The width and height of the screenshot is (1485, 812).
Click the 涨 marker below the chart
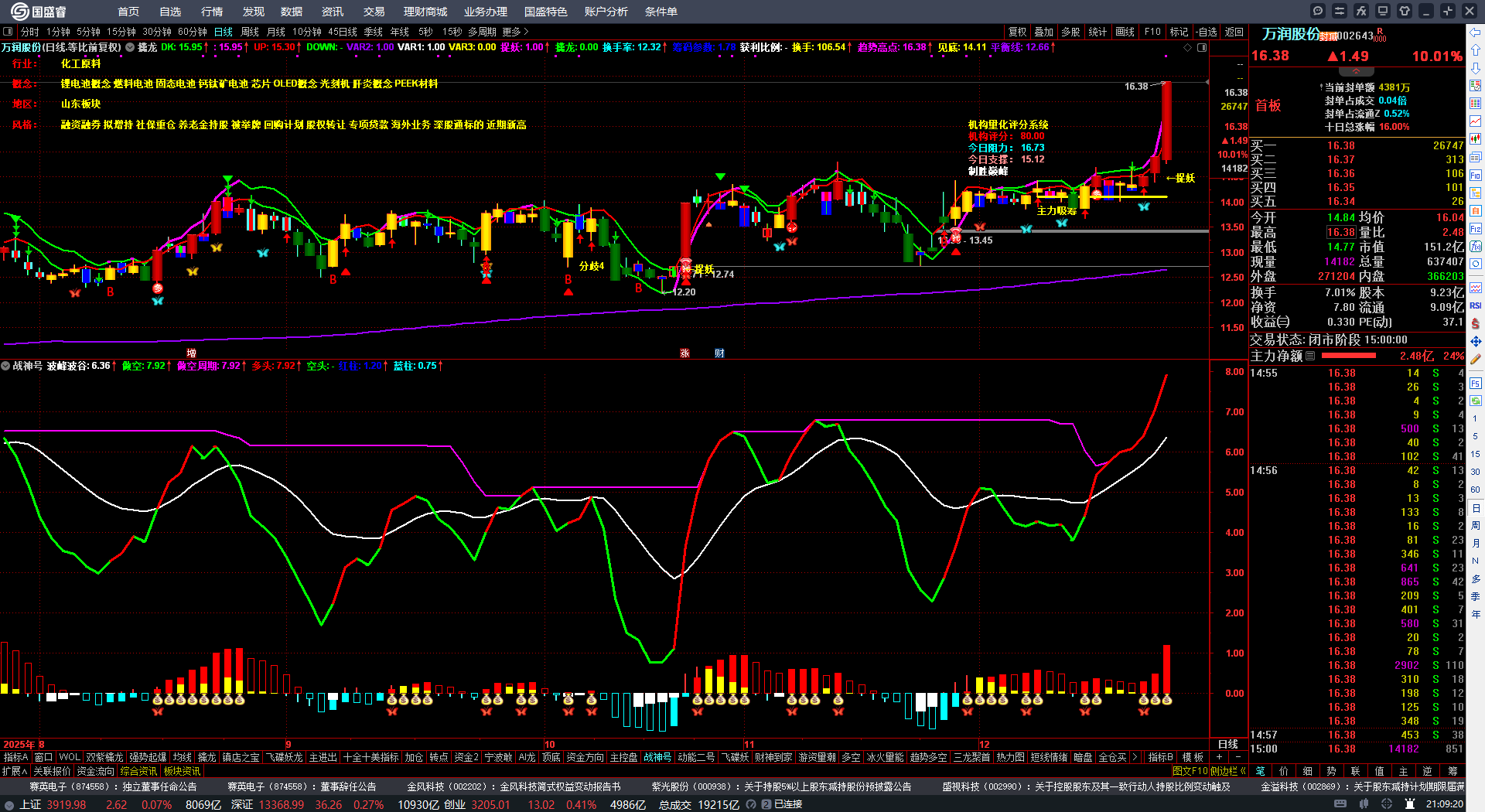(x=684, y=353)
